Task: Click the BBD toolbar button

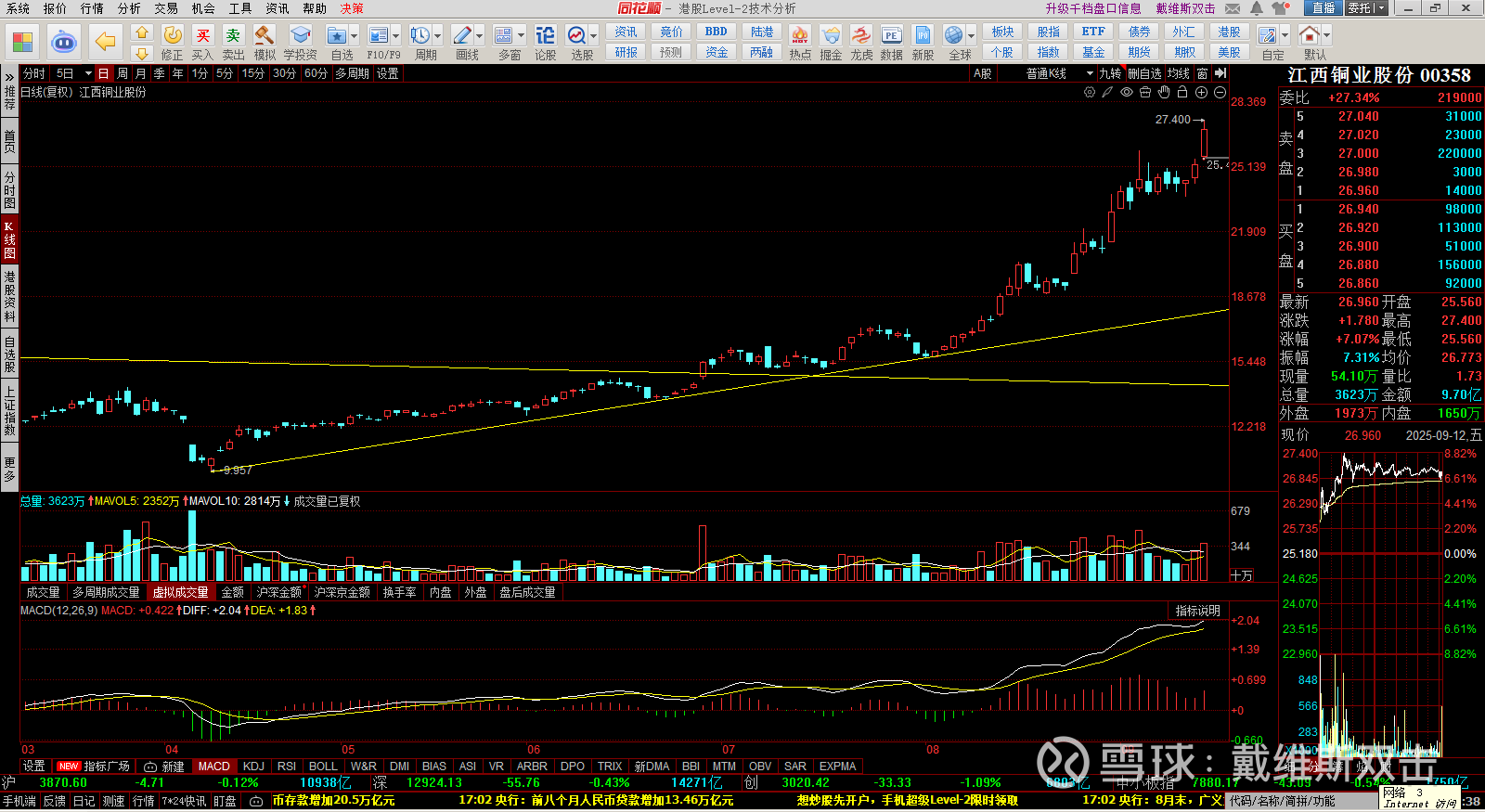Action: [x=717, y=32]
